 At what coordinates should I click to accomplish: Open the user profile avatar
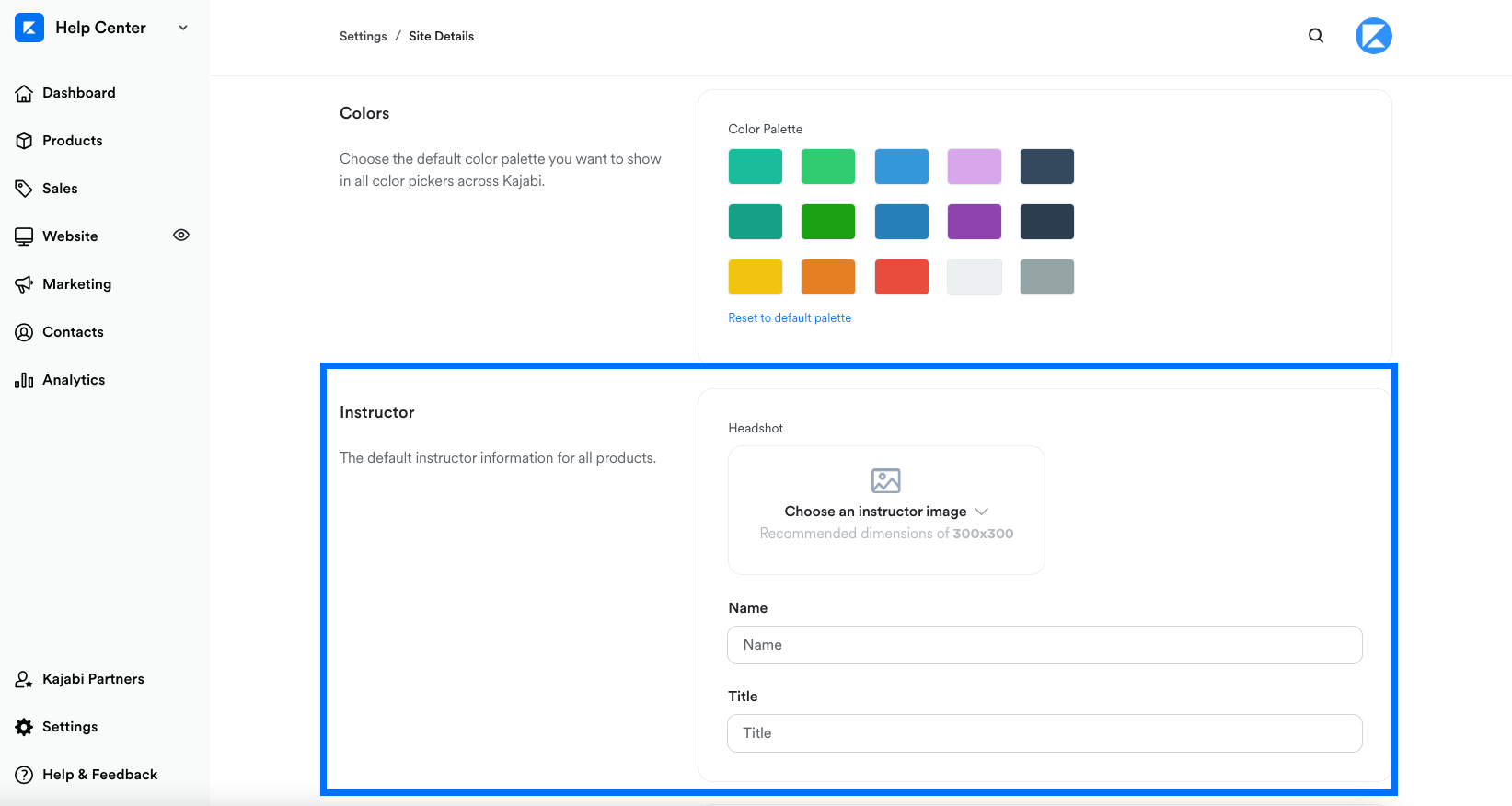pyautogui.click(x=1374, y=36)
